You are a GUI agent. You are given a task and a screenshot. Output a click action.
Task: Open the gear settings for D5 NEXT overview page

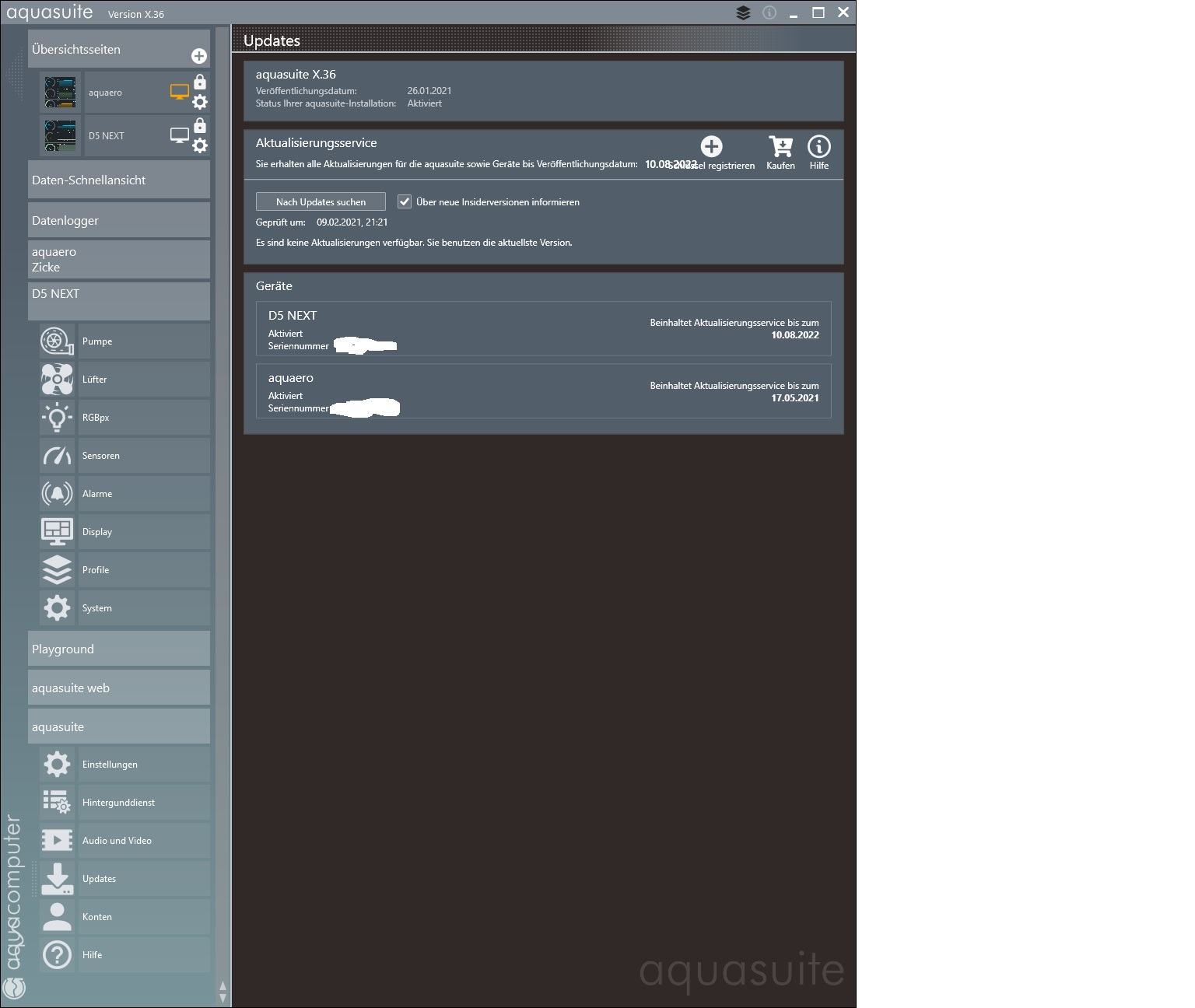(200, 145)
